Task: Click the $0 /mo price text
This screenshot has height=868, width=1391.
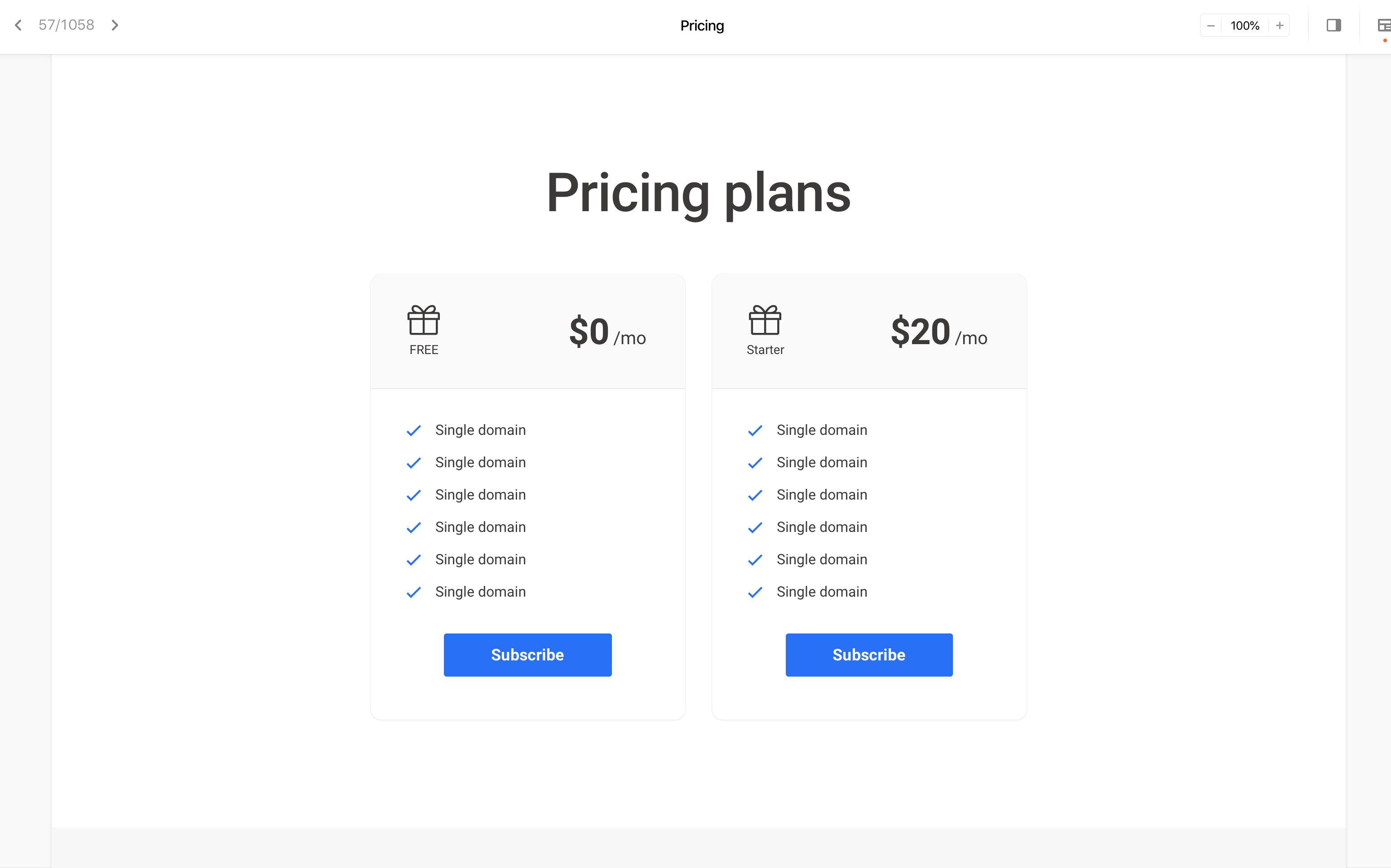Action: coord(607,332)
